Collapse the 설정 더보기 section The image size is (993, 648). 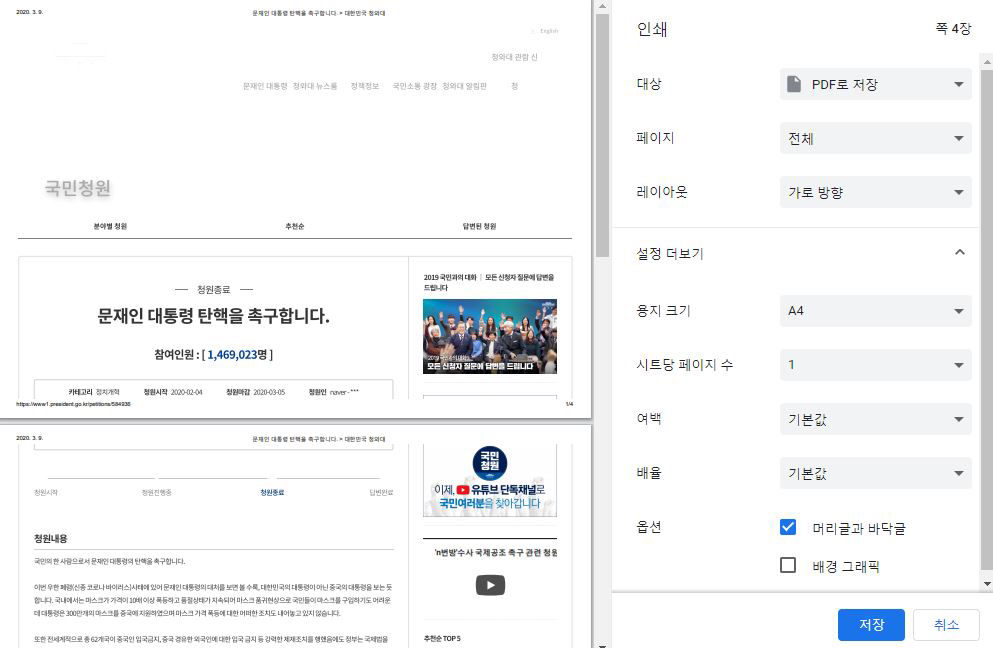coord(959,253)
